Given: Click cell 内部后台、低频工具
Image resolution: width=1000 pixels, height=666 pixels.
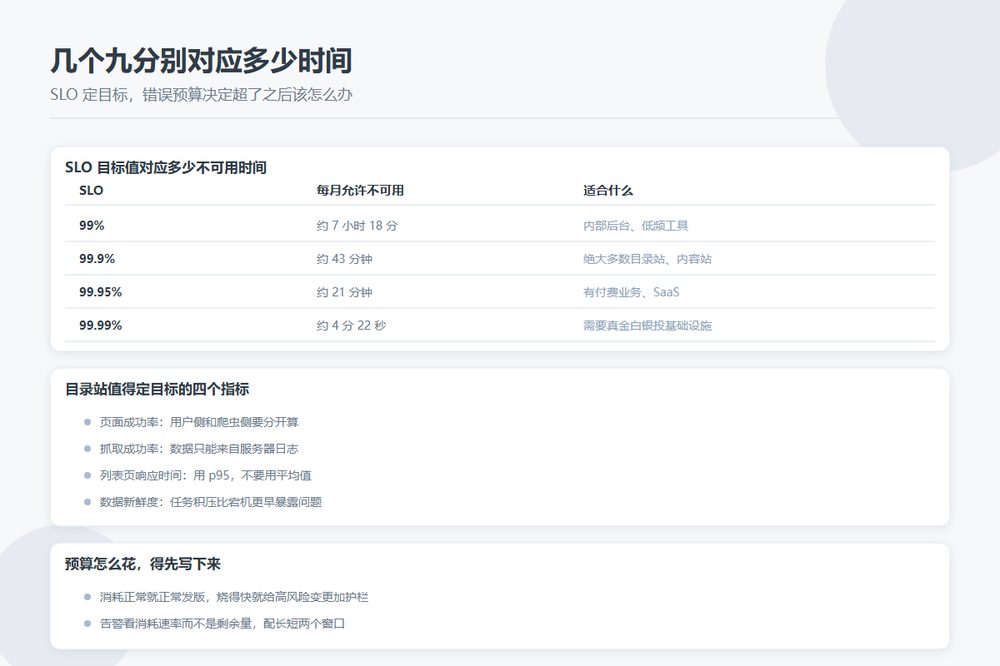Looking at the screenshot, I should click(635, 225).
